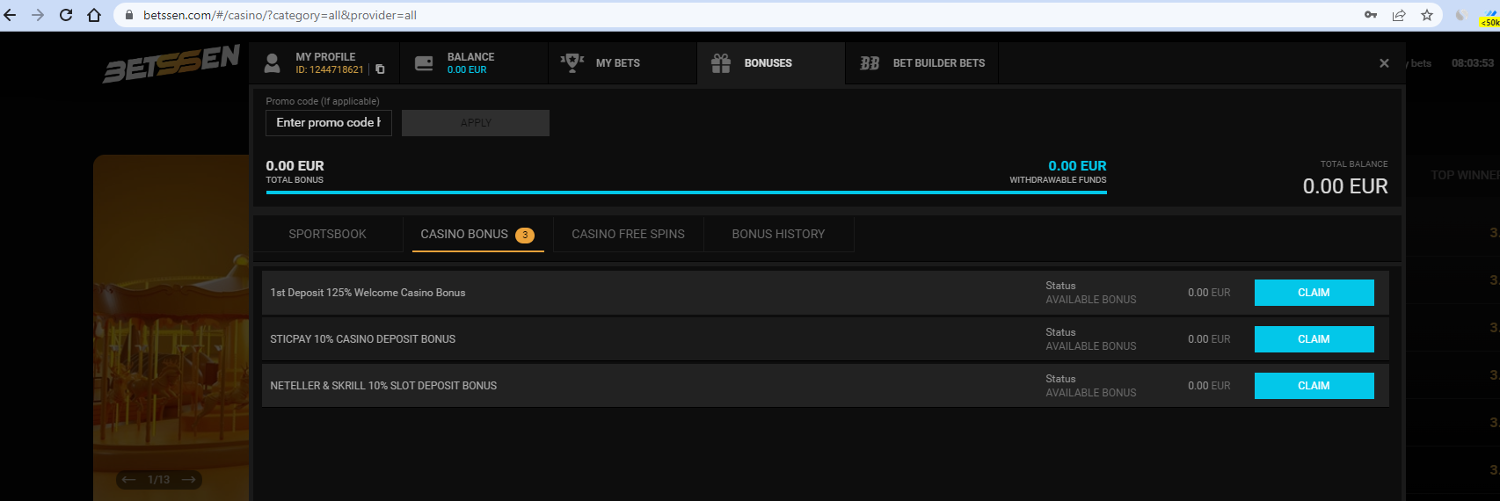Switch to the Sportsbook tab
Image resolution: width=1500 pixels, height=501 pixels.
327,234
